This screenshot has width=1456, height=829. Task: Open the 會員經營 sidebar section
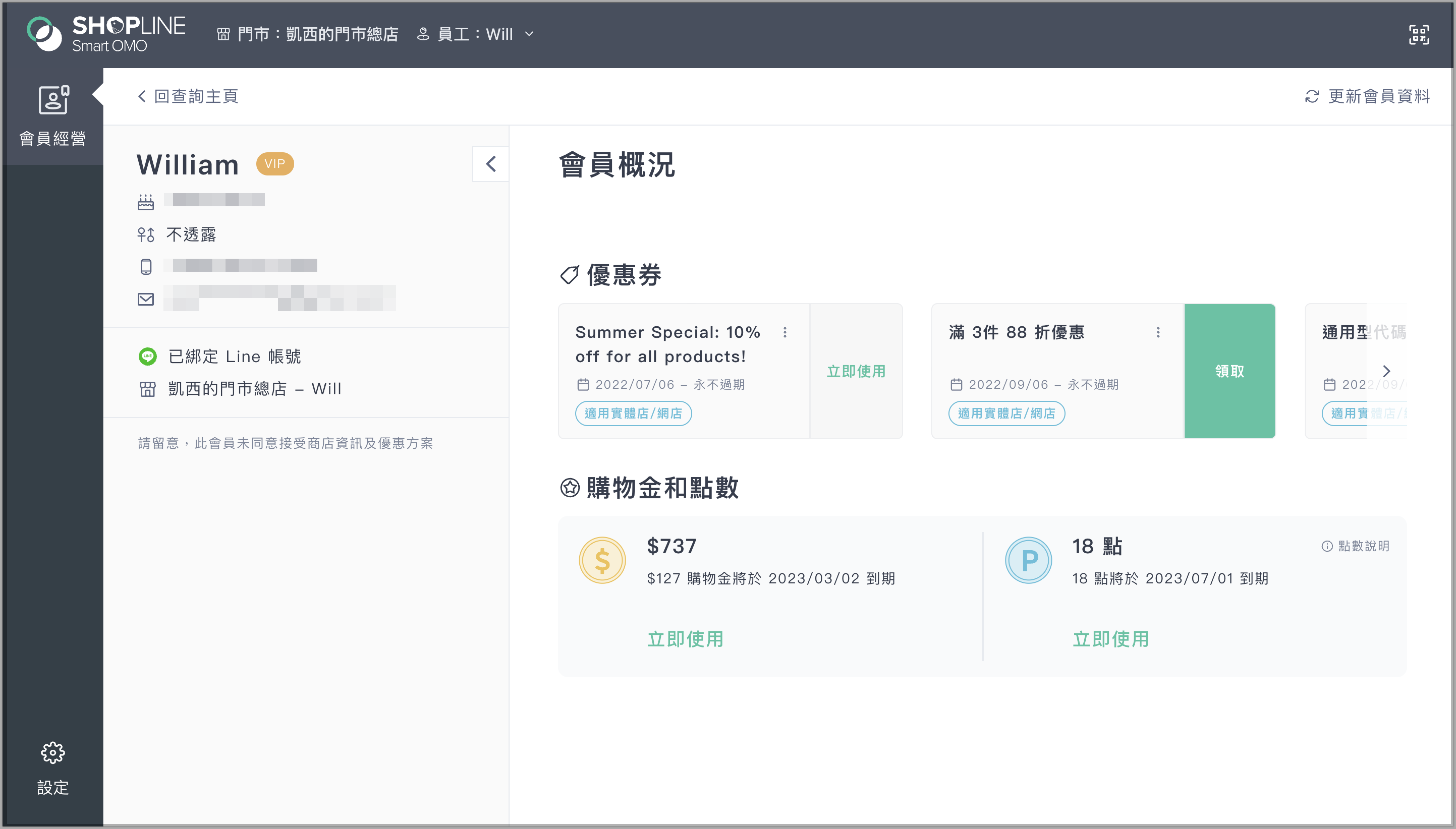tap(52, 116)
